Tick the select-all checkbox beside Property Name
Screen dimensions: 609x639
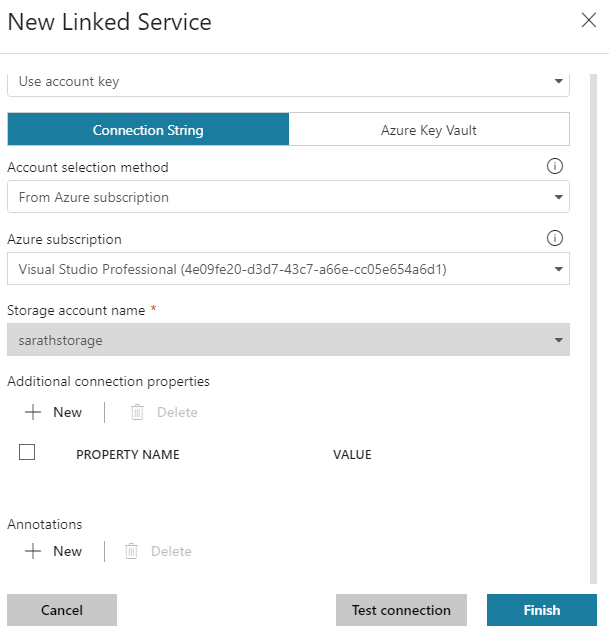click(x=27, y=452)
